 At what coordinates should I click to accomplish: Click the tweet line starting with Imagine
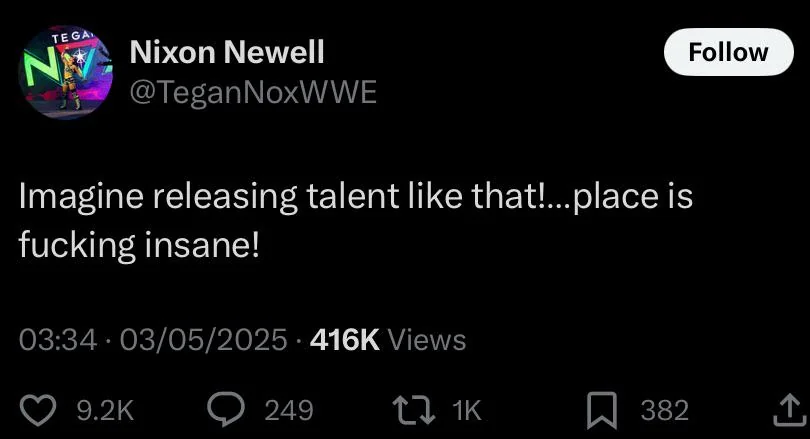coord(356,196)
